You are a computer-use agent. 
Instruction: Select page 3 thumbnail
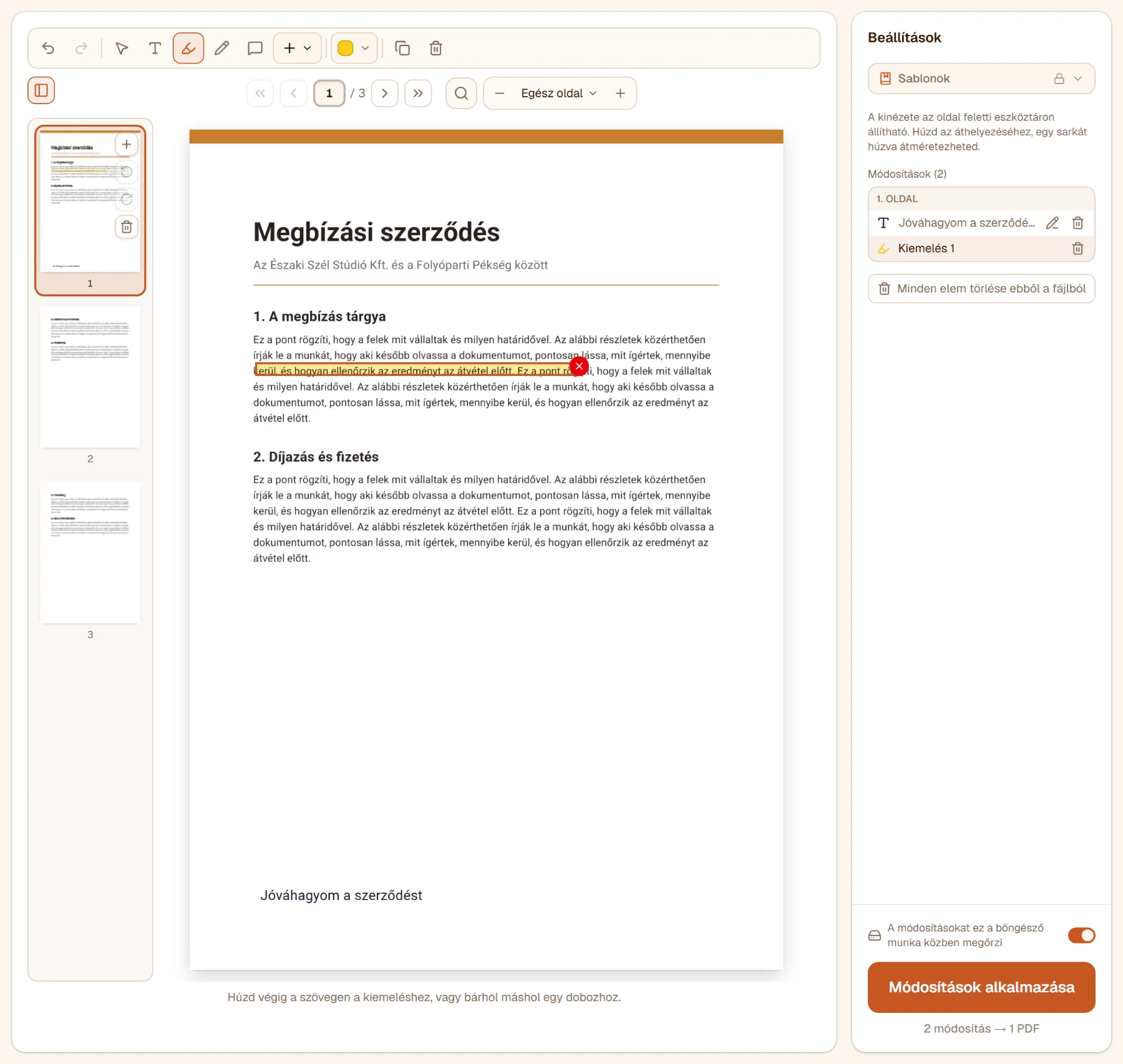pyautogui.click(x=90, y=553)
